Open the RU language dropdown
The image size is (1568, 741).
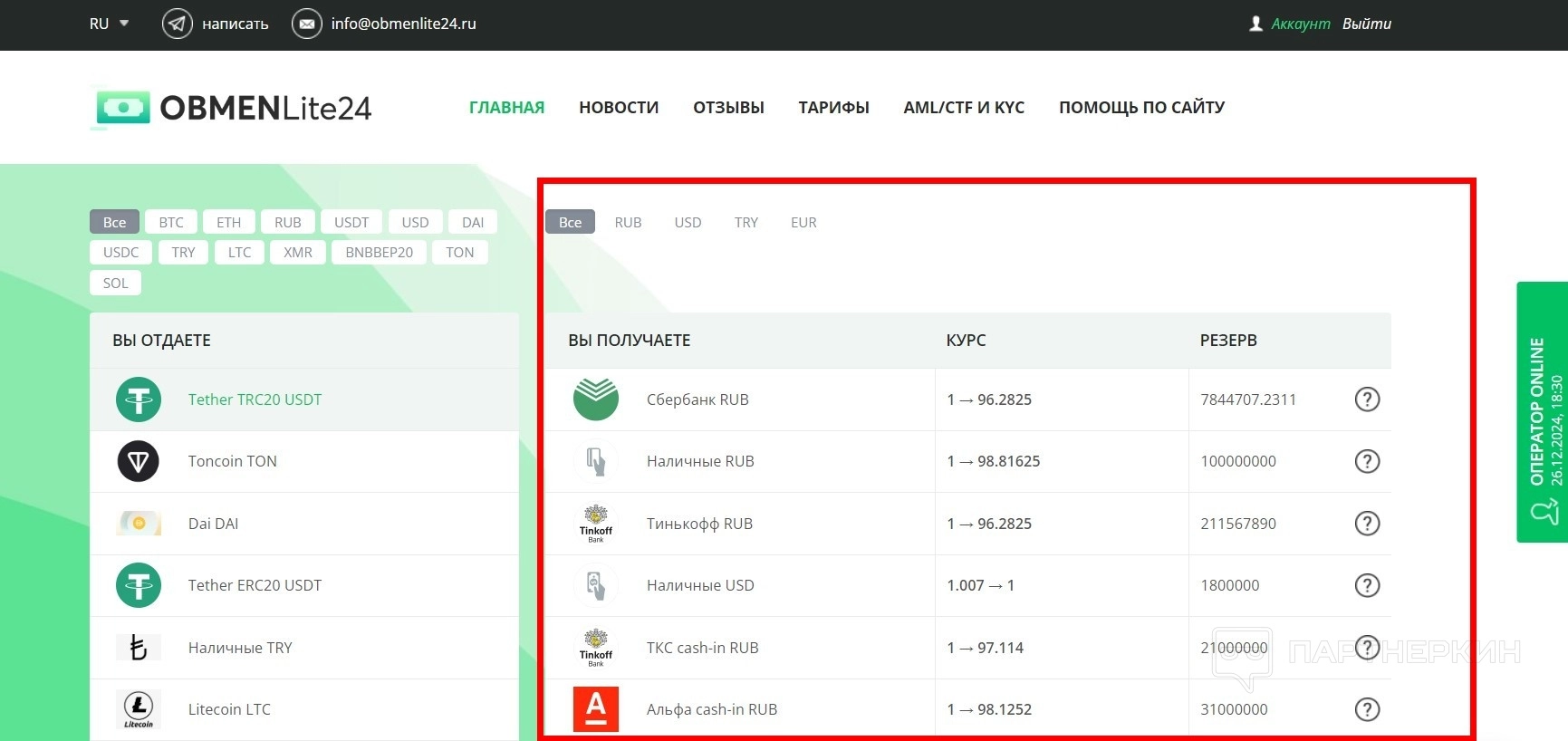(109, 24)
